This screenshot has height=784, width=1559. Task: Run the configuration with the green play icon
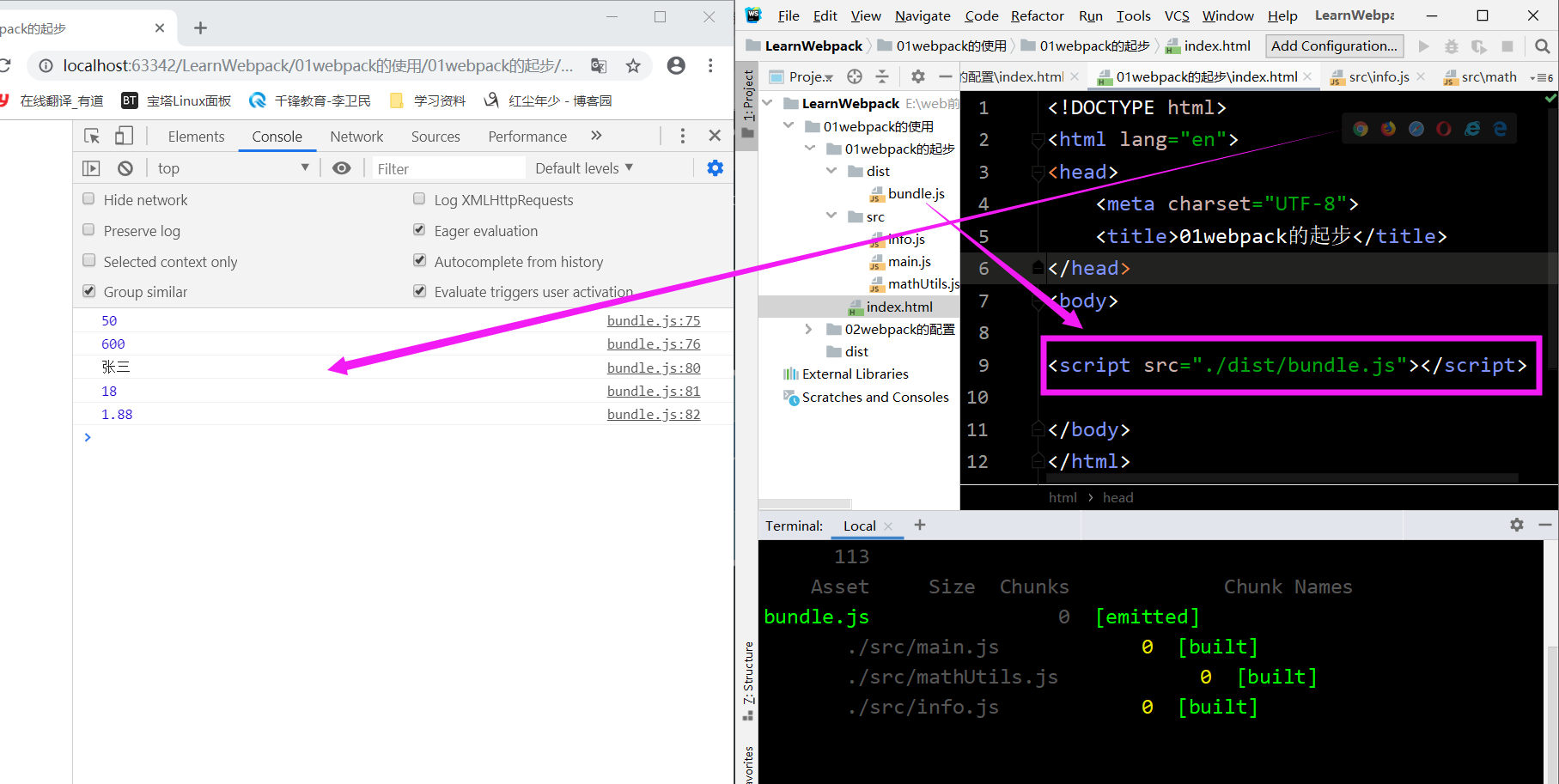(1423, 46)
